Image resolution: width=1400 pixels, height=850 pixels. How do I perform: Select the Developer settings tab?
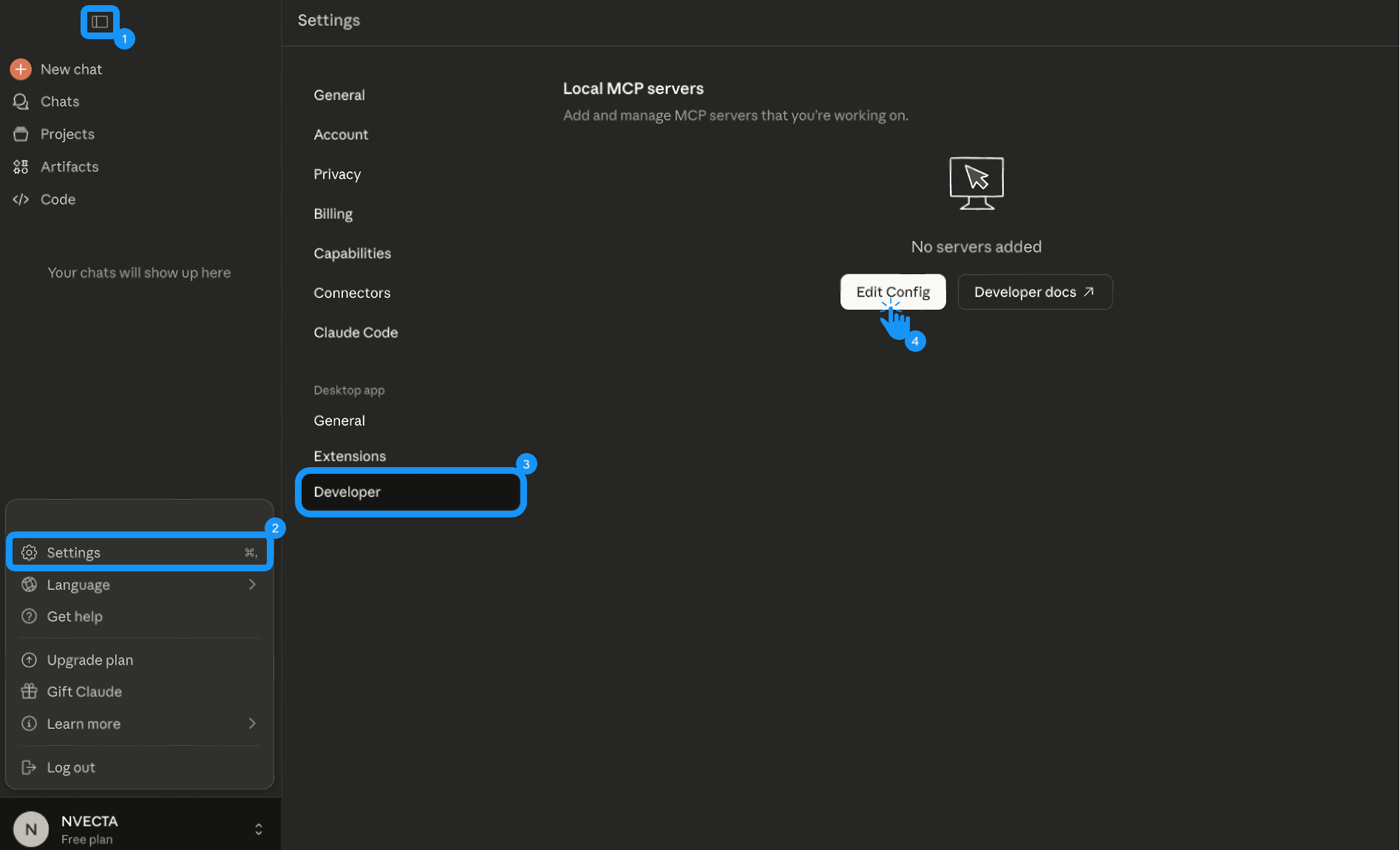click(x=411, y=492)
